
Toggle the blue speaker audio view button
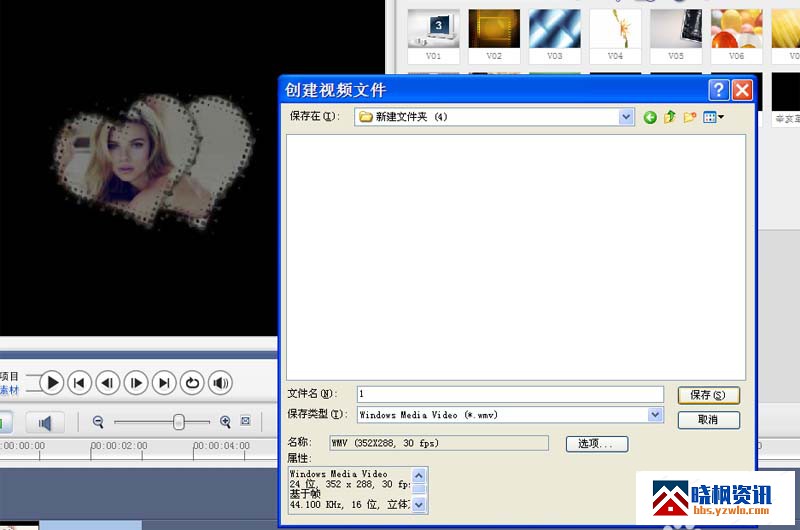coord(44,422)
